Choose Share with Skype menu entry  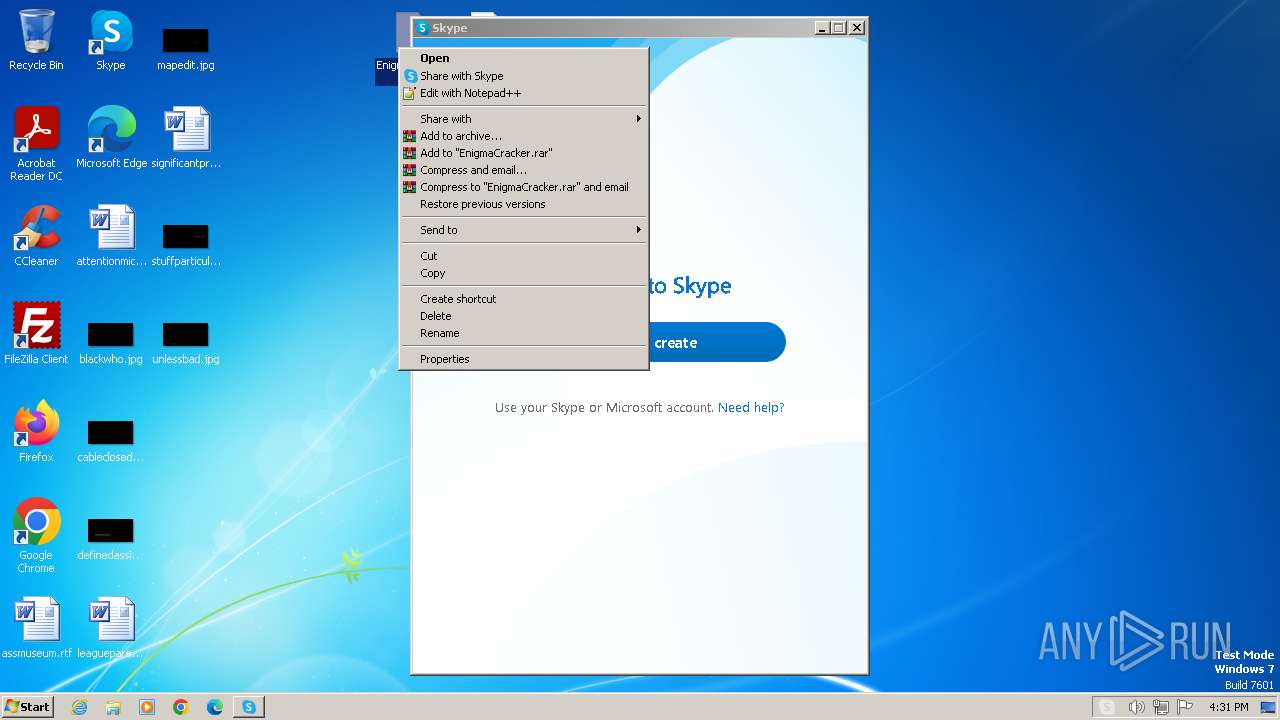pyautogui.click(x=523, y=76)
